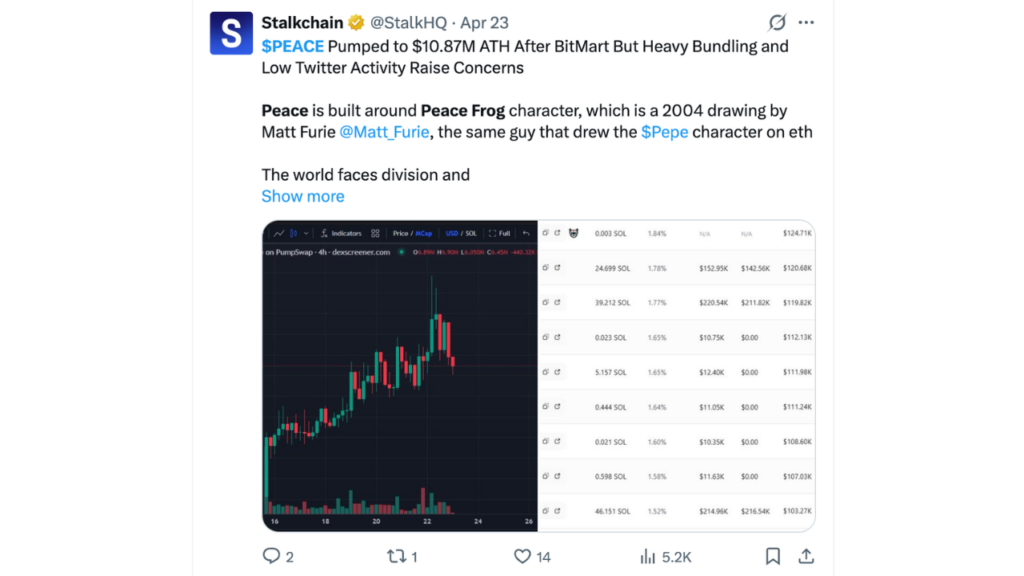
Task: Open the three-dot more options menu
Action: pyautogui.click(x=806, y=22)
